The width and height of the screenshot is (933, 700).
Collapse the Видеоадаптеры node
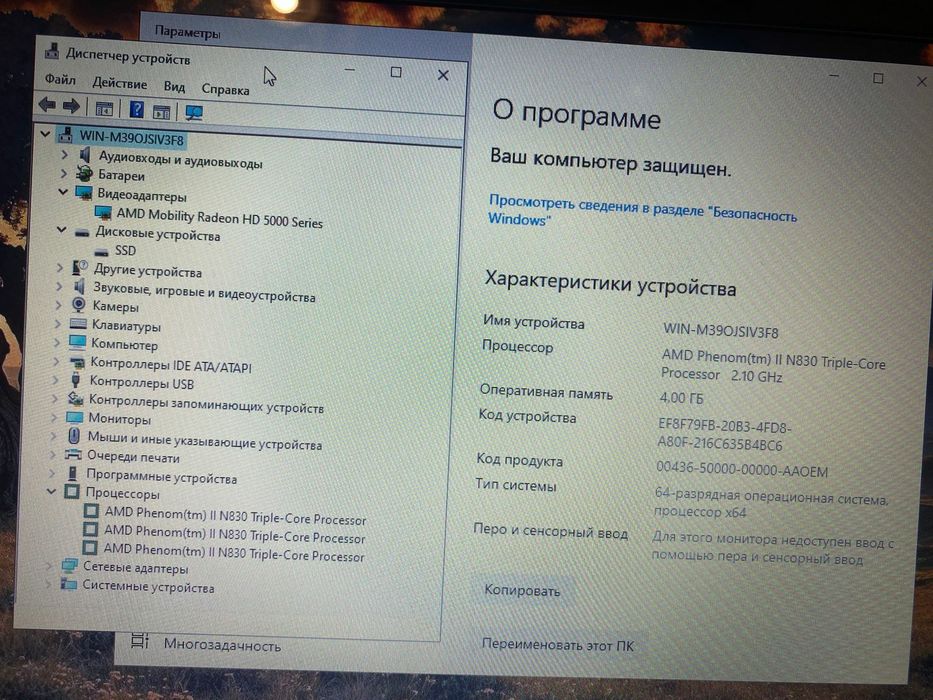[62, 192]
